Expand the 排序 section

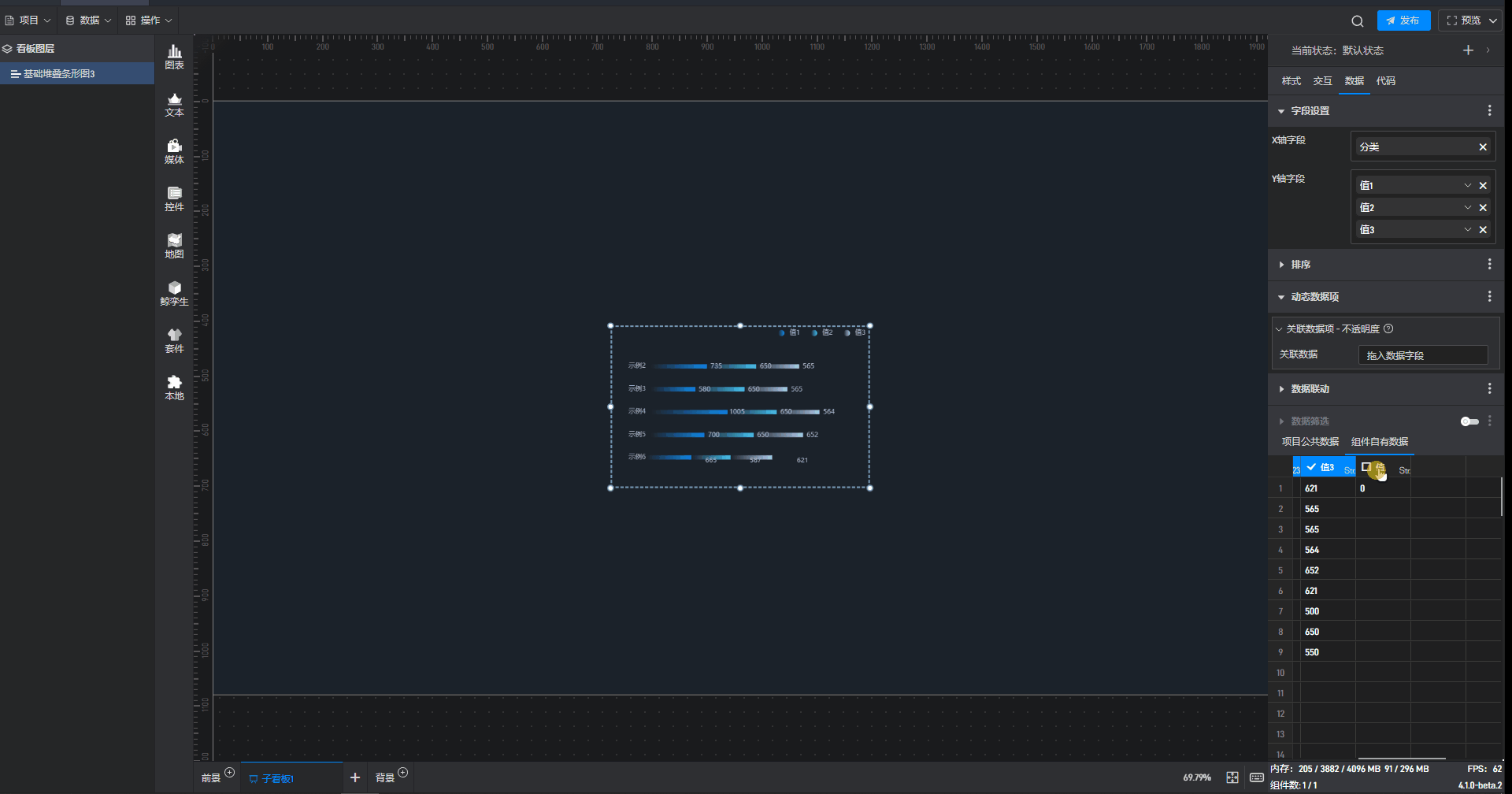[1281, 265]
